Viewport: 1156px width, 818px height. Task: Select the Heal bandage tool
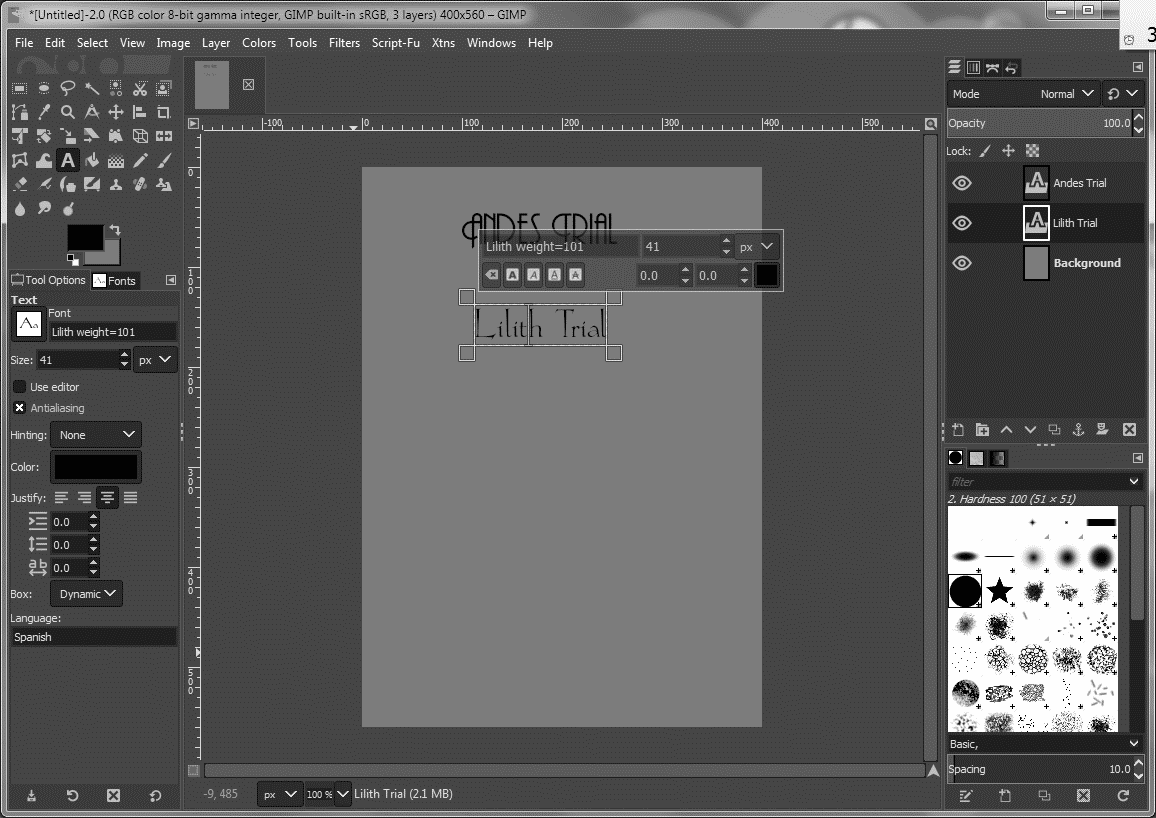pyautogui.click(x=140, y=184)
